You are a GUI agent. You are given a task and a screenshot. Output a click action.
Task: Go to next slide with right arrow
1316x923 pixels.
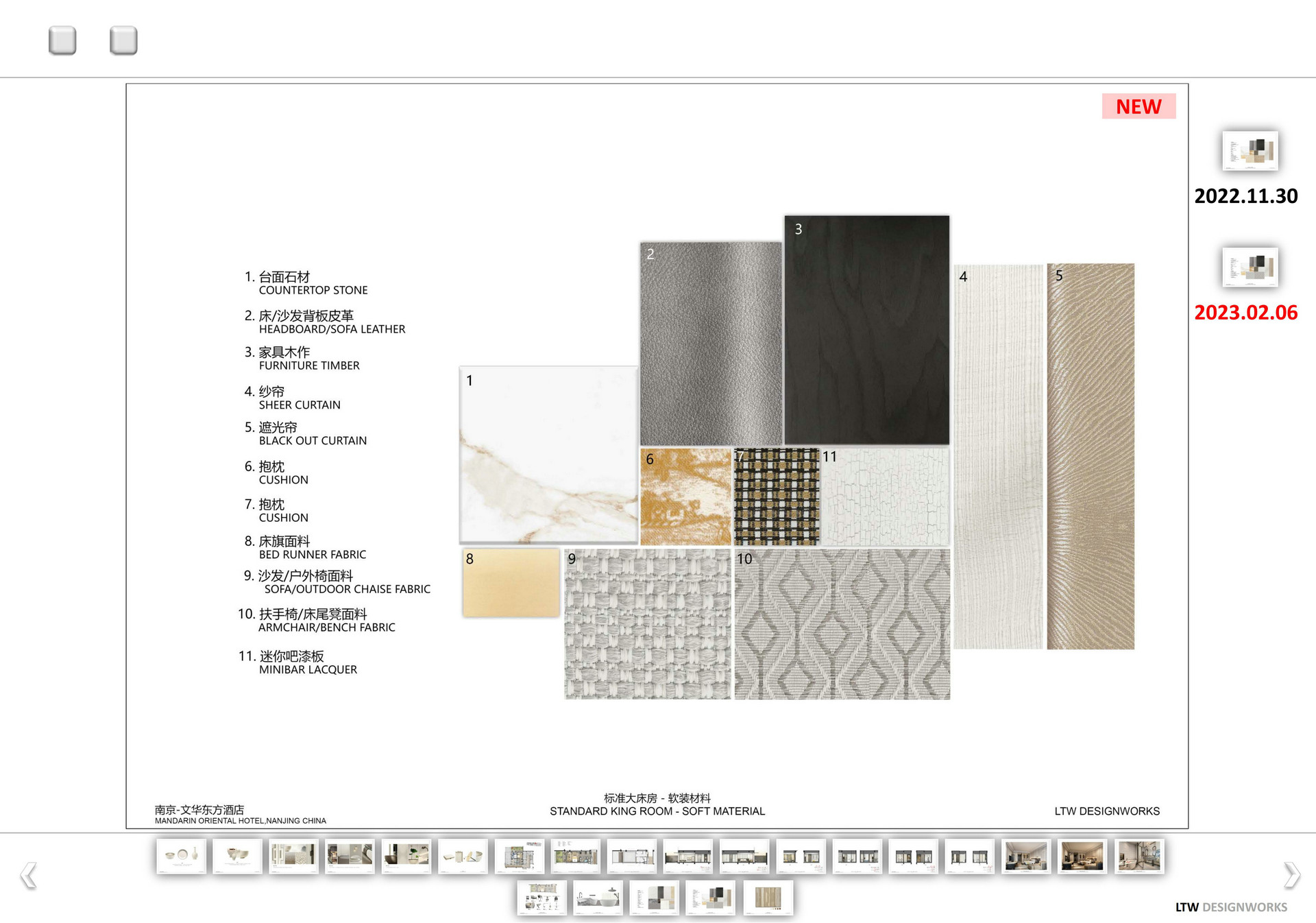pos(1291,875)
